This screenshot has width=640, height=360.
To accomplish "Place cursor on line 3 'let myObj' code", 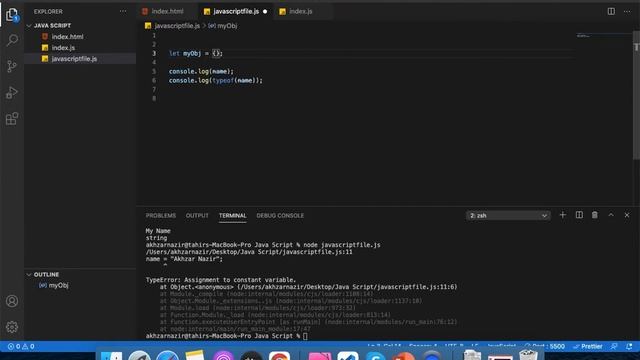I will click(196, 53).
